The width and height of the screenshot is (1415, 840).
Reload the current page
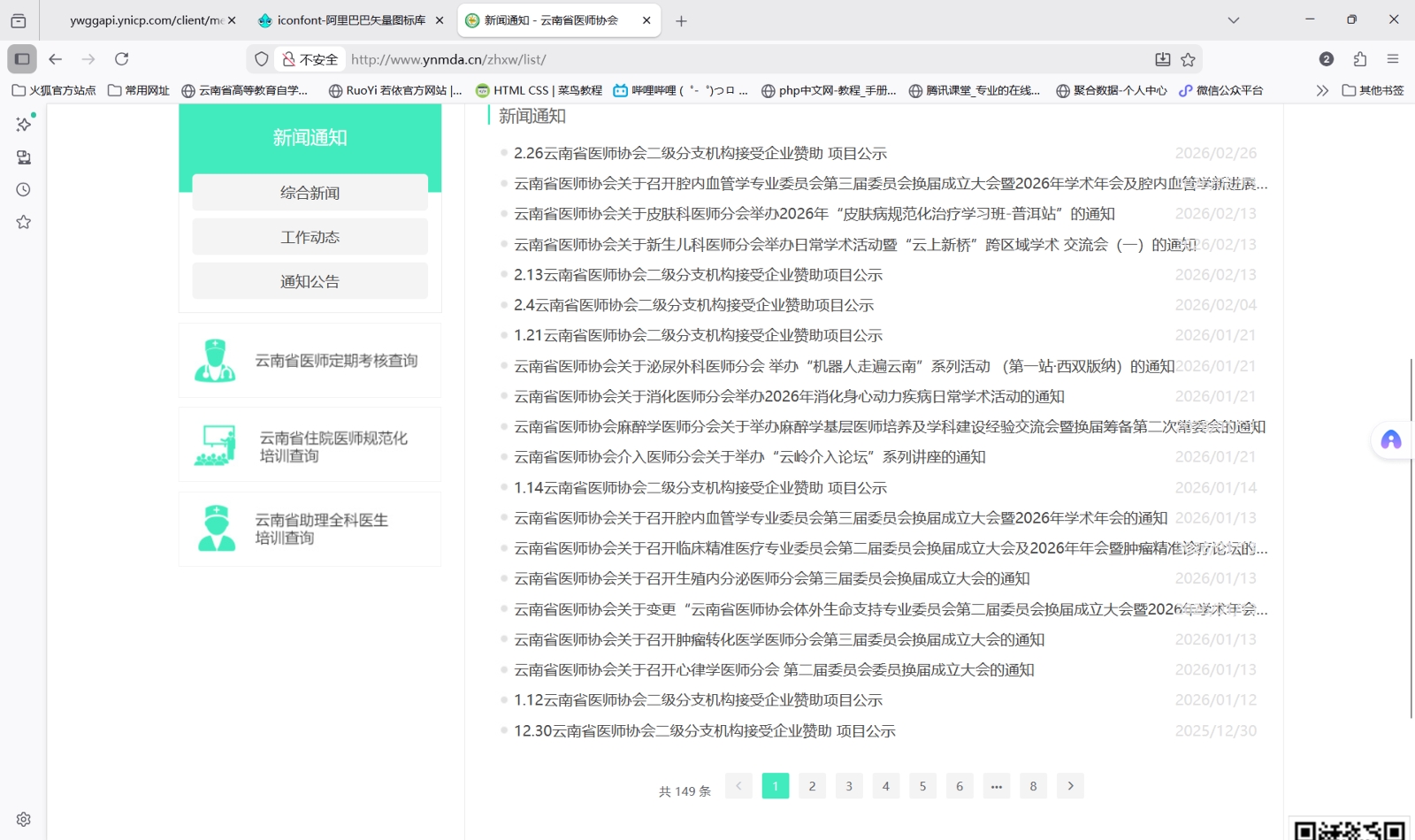click(122, 59)
